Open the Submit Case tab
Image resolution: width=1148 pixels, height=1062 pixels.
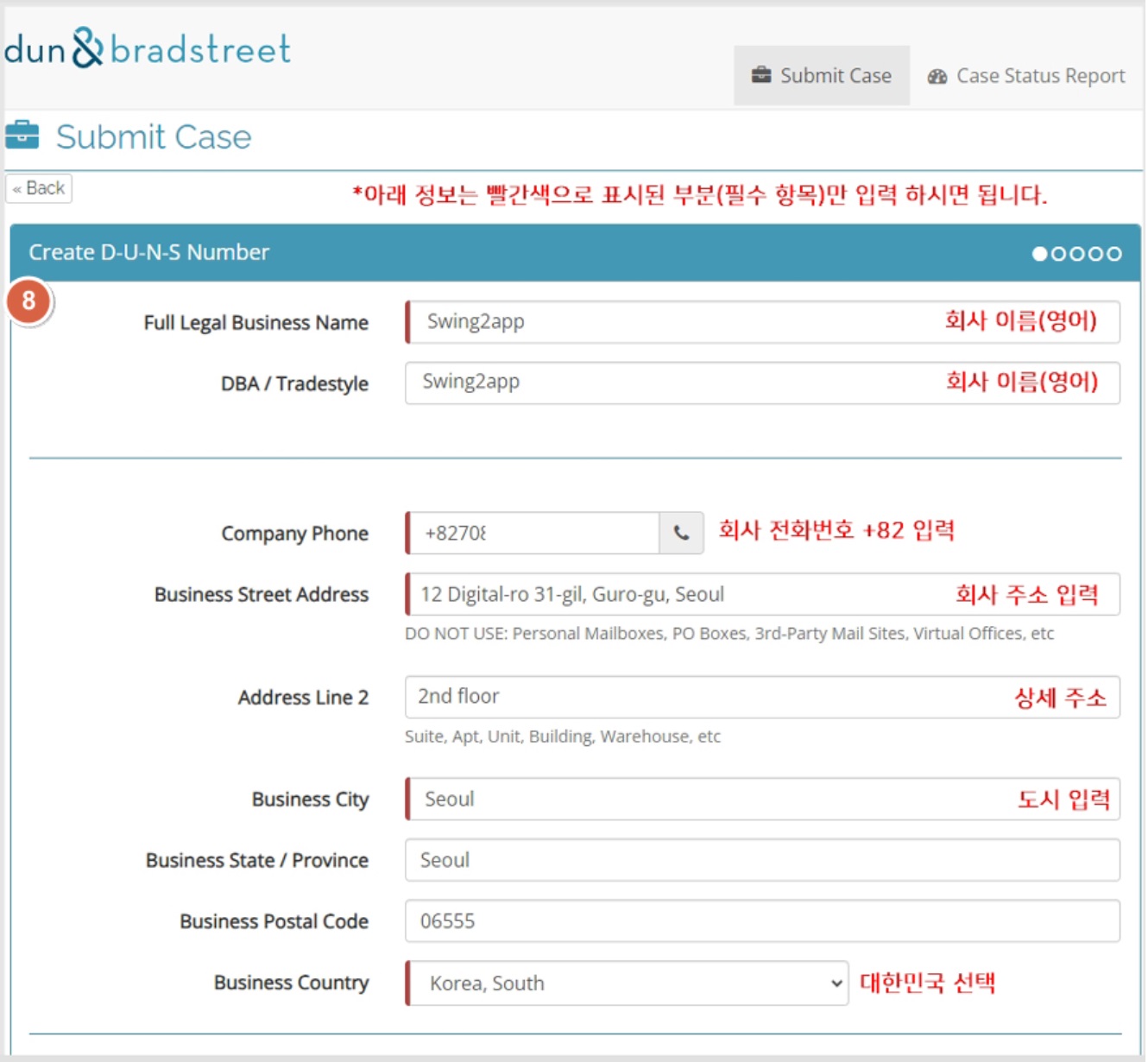point(822,76)
